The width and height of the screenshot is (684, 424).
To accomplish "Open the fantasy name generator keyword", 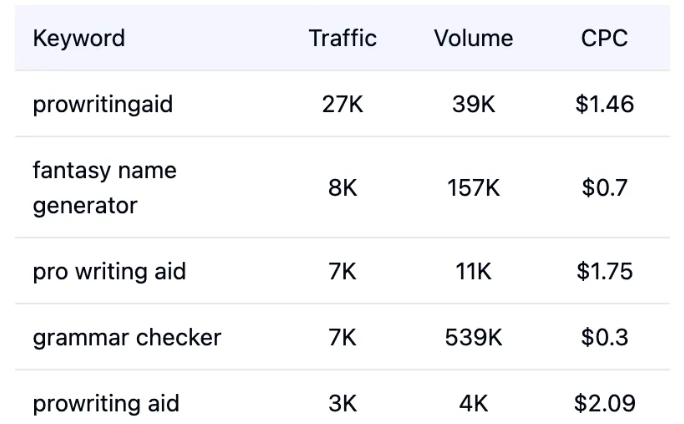I will coord(104,188).
